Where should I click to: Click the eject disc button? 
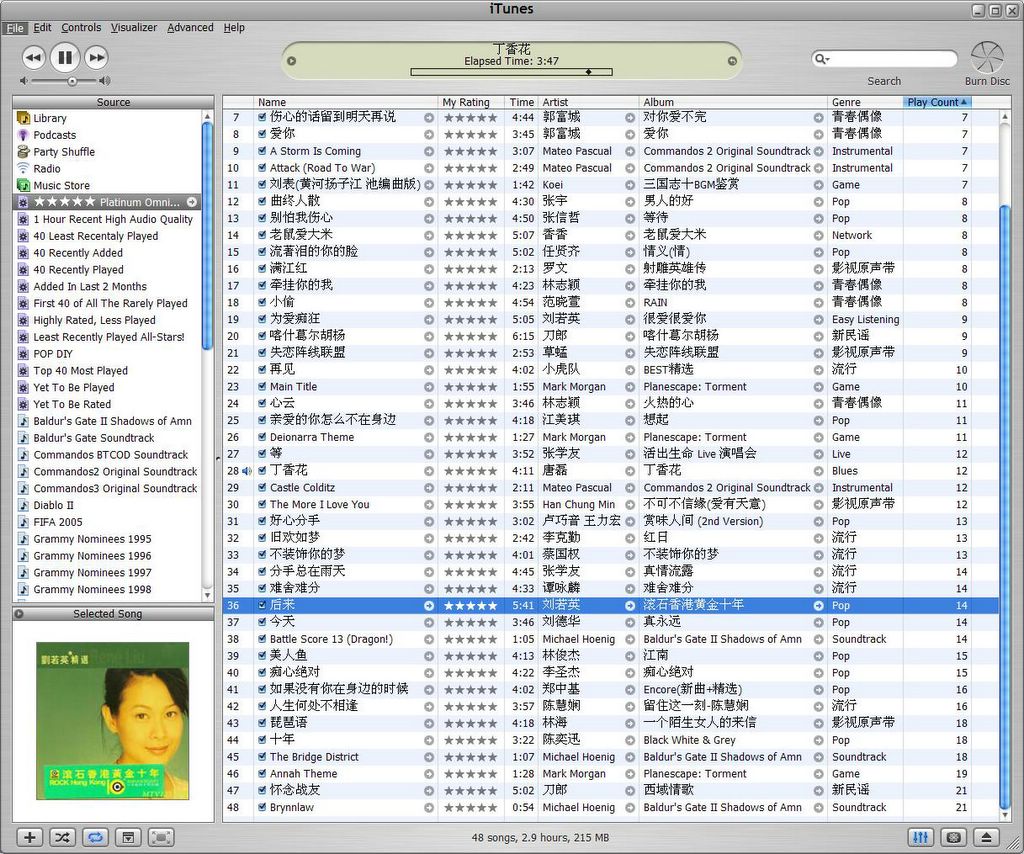[x=987, y=837]
